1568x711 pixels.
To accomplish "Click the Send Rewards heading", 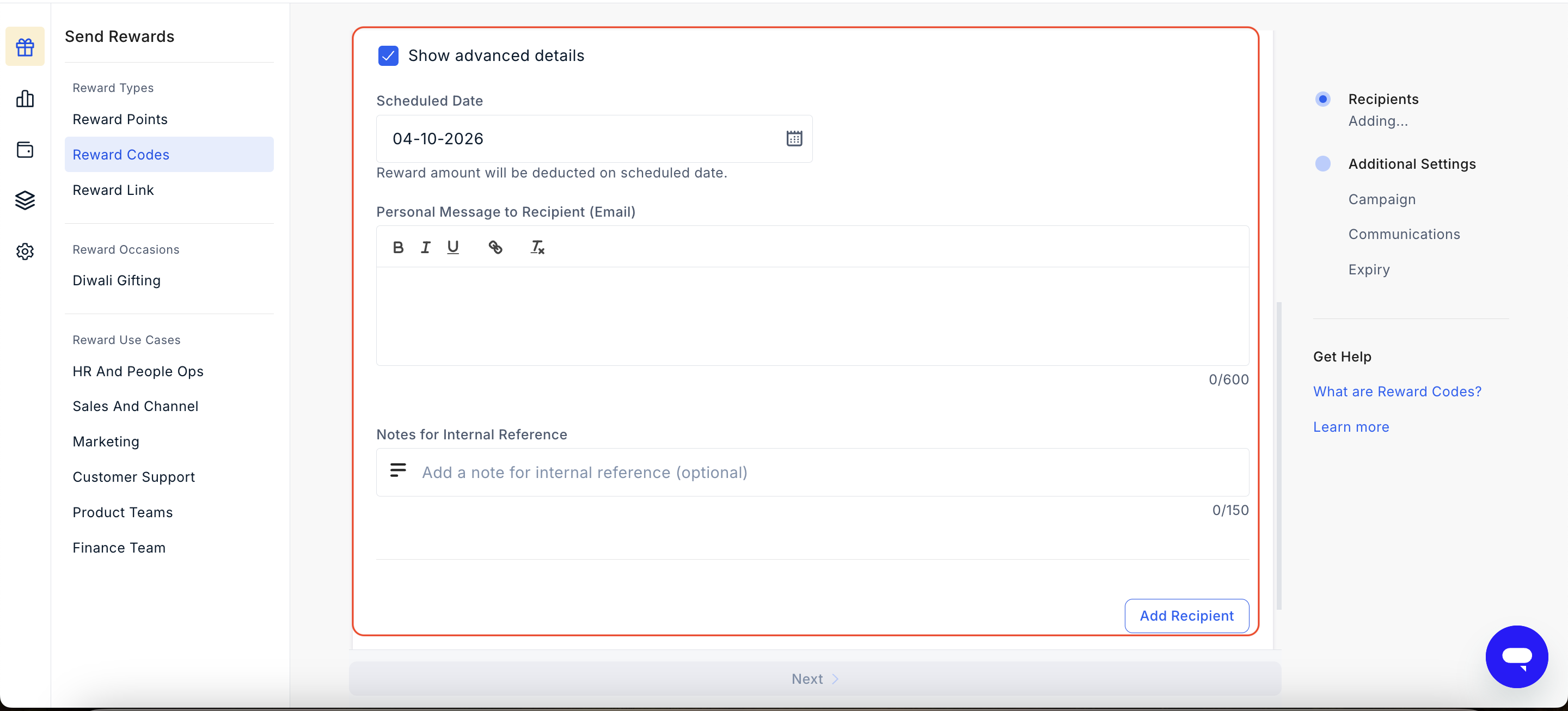I will [x=119, y=36].
